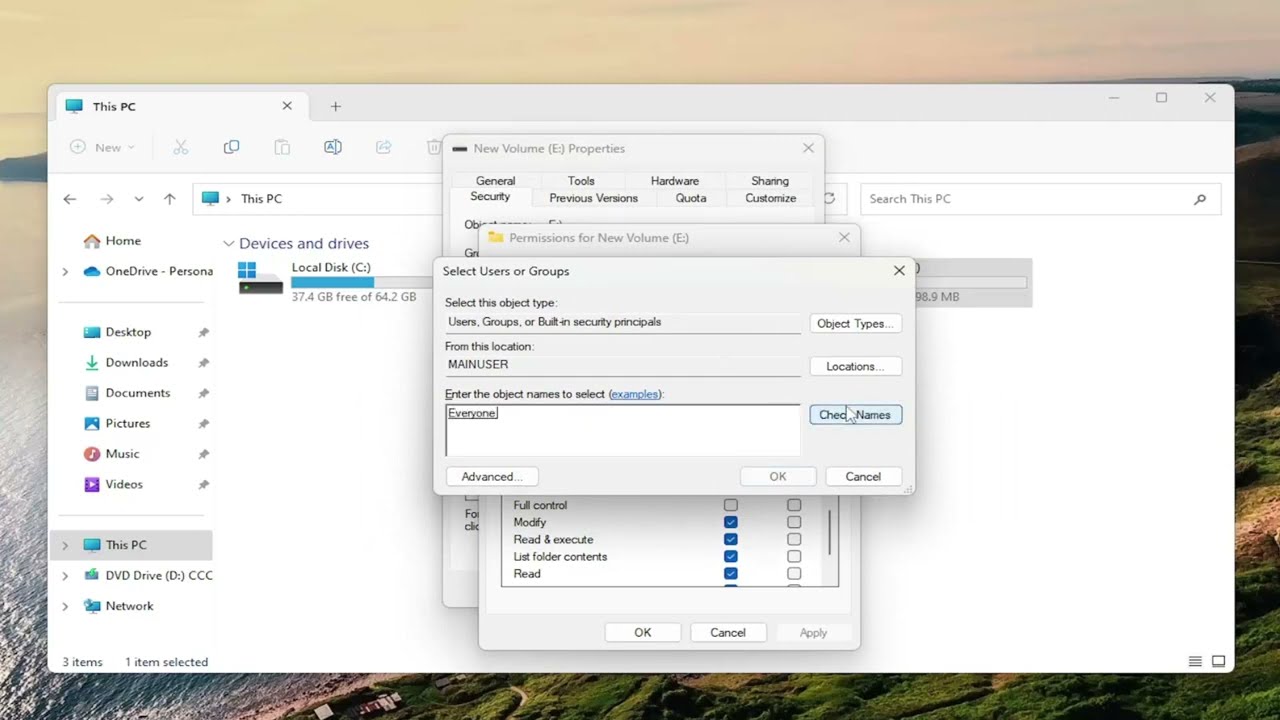Screen dimensions: 1280x720
Task: Click Local Disk (C:) drive icon
Action: 261,279
